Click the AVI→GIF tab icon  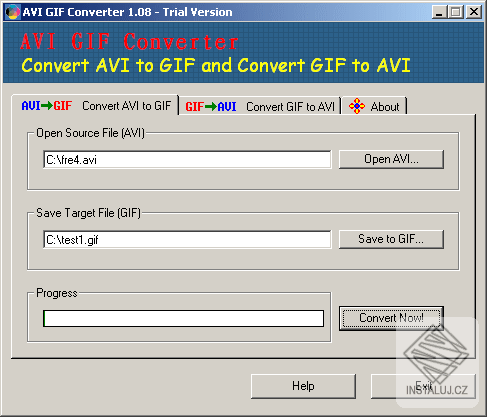click(47, 106)
